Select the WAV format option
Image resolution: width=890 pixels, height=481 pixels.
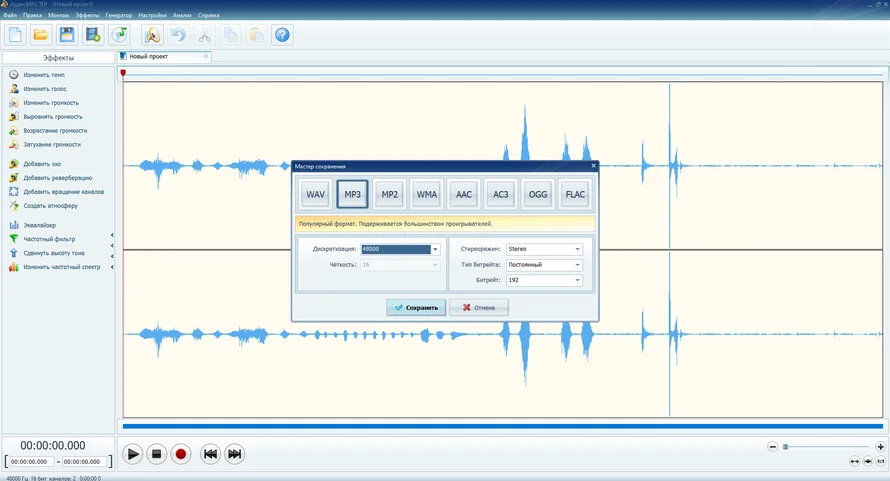(316, 194)
